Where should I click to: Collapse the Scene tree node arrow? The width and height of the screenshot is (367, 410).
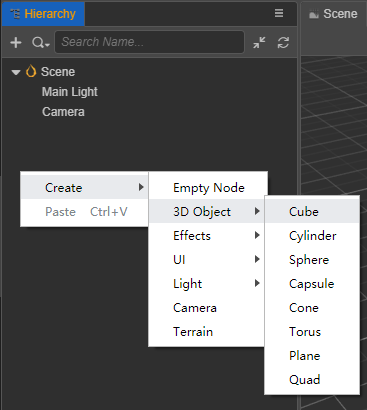click(x=16, y=72)
